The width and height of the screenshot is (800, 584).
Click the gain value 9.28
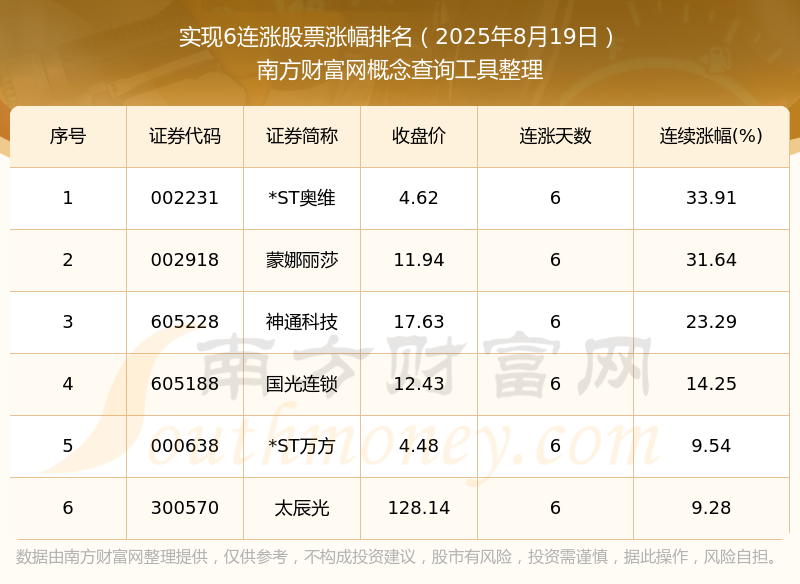[x=711, y=508]
